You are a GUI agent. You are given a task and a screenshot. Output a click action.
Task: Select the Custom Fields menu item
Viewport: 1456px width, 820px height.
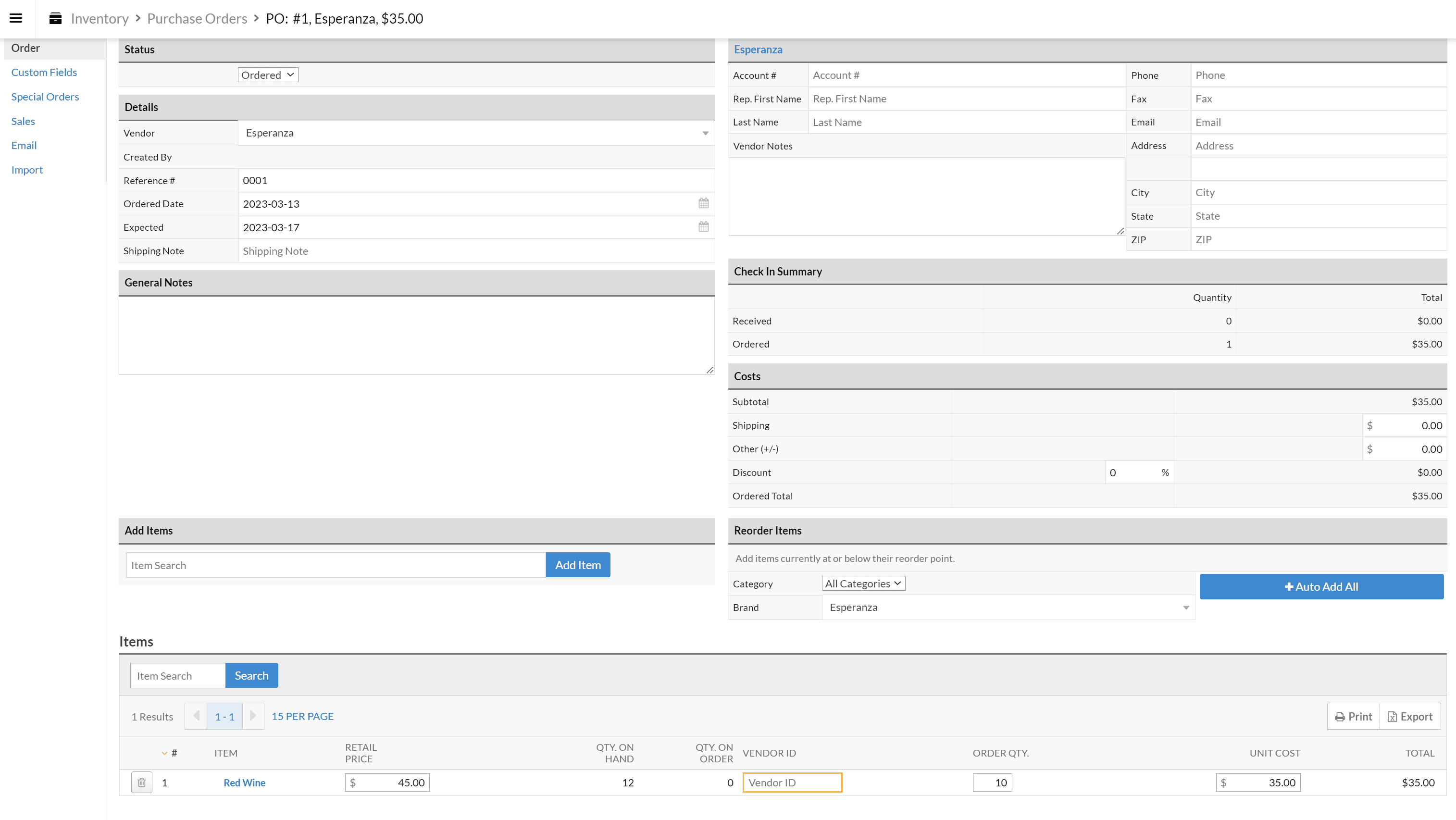44,71
